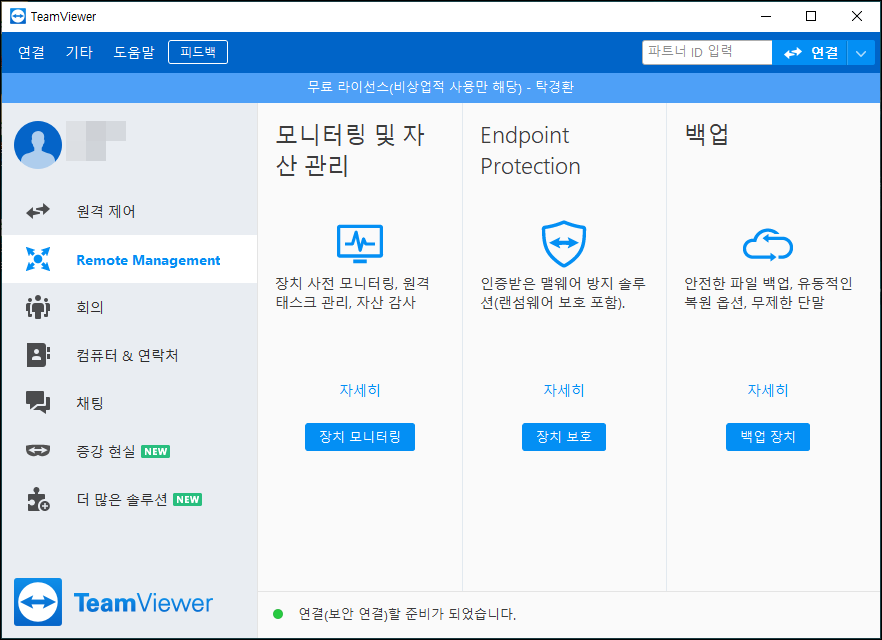Click the 더 많은 솔루션 puzzle icon
This screenshot has width=882, height=640.
pyautogui.click(x=38, y=499)
